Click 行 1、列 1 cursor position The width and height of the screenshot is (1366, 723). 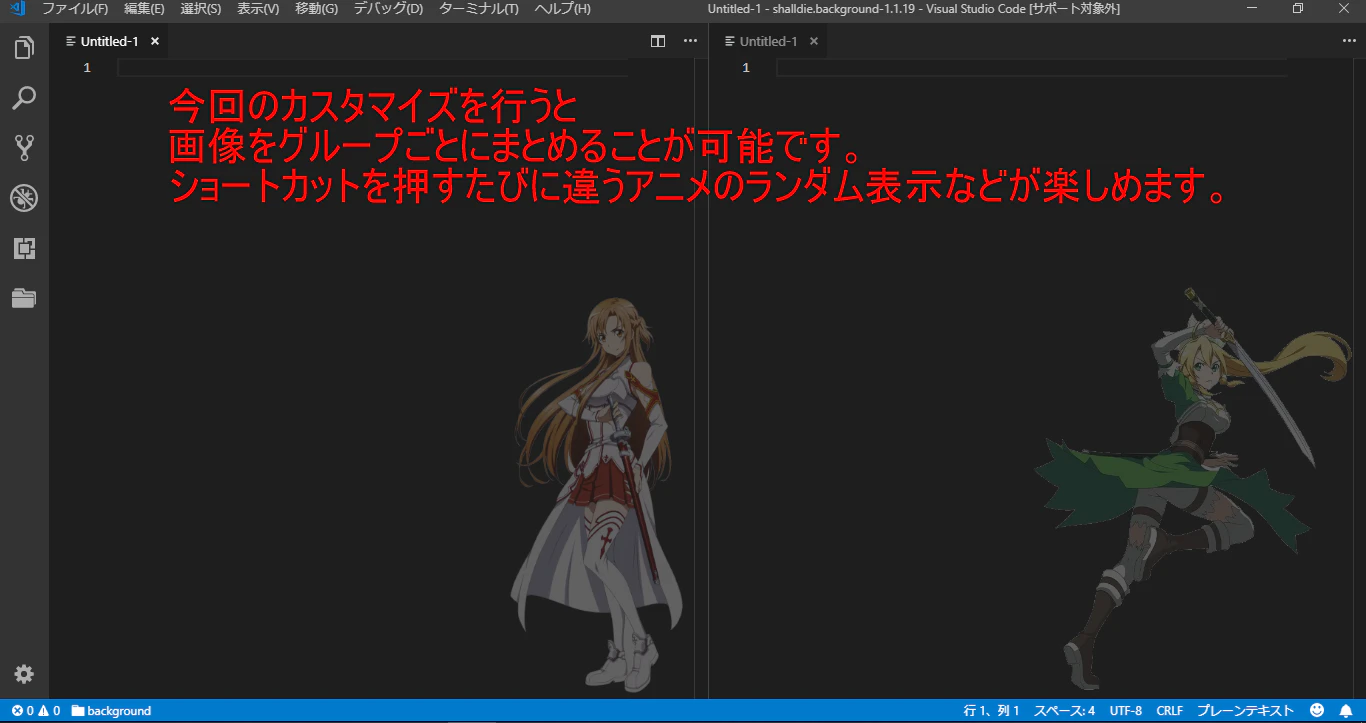[x=991, y=711]
